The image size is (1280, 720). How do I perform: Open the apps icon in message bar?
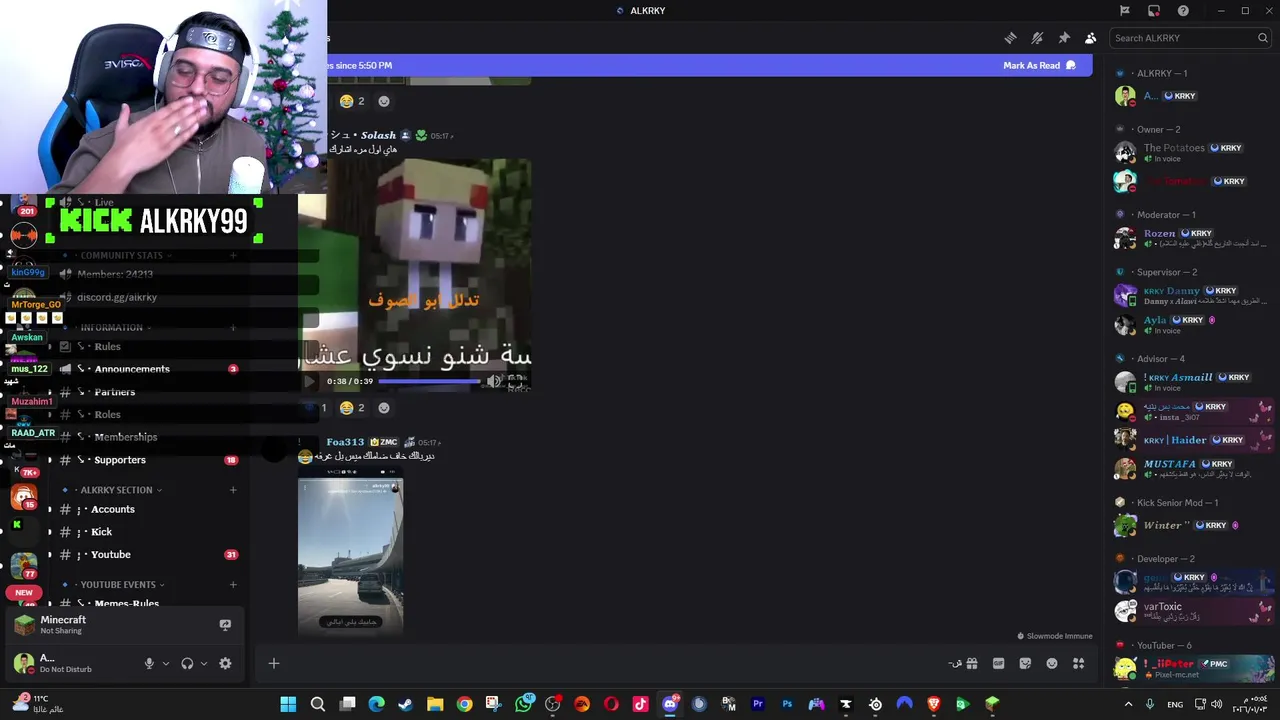click(x=1078, y=663)
